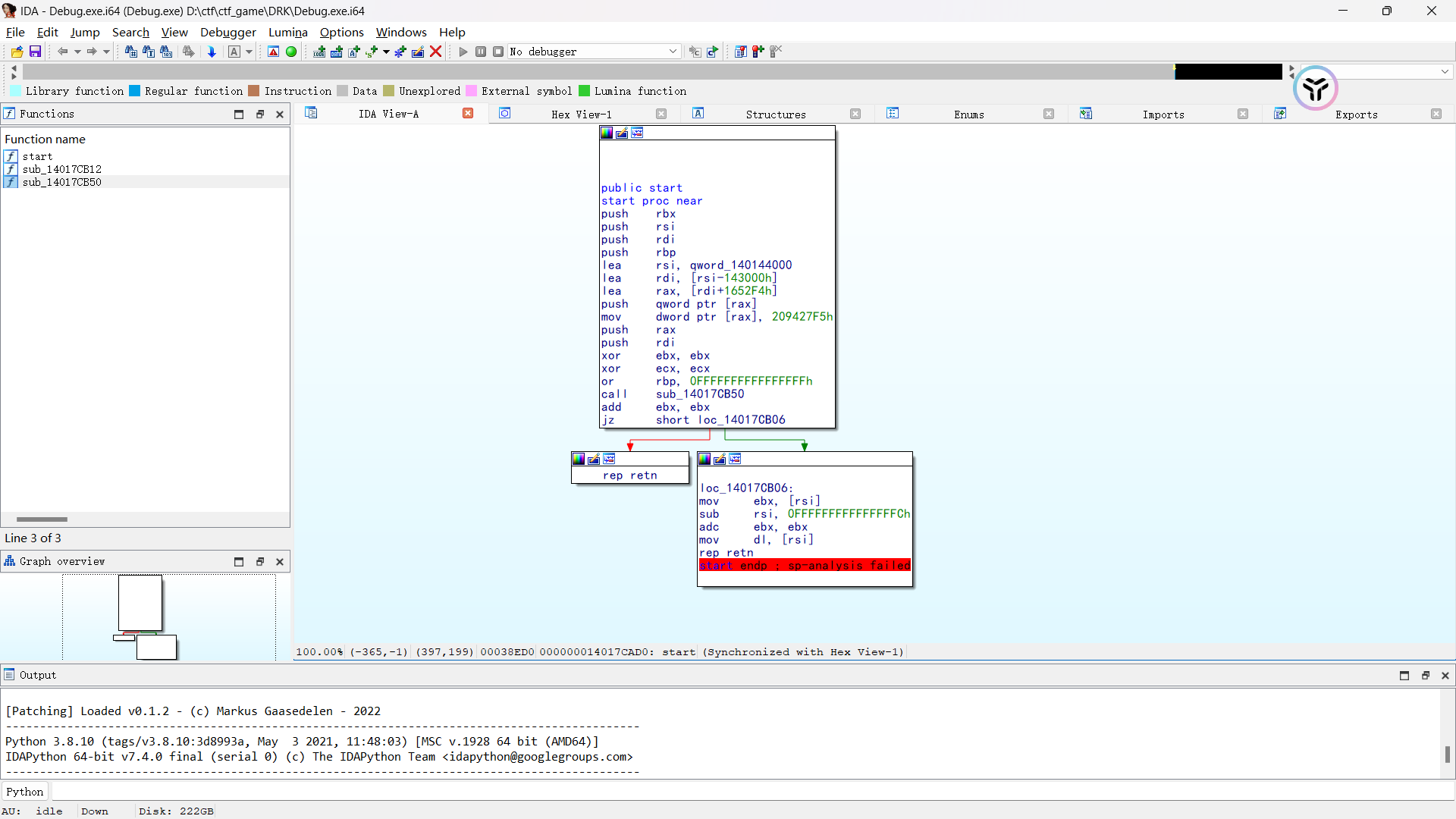Viewport: 1456px width, 819px height.
Task: Click the binoculars text search icon
Action: 149,52
